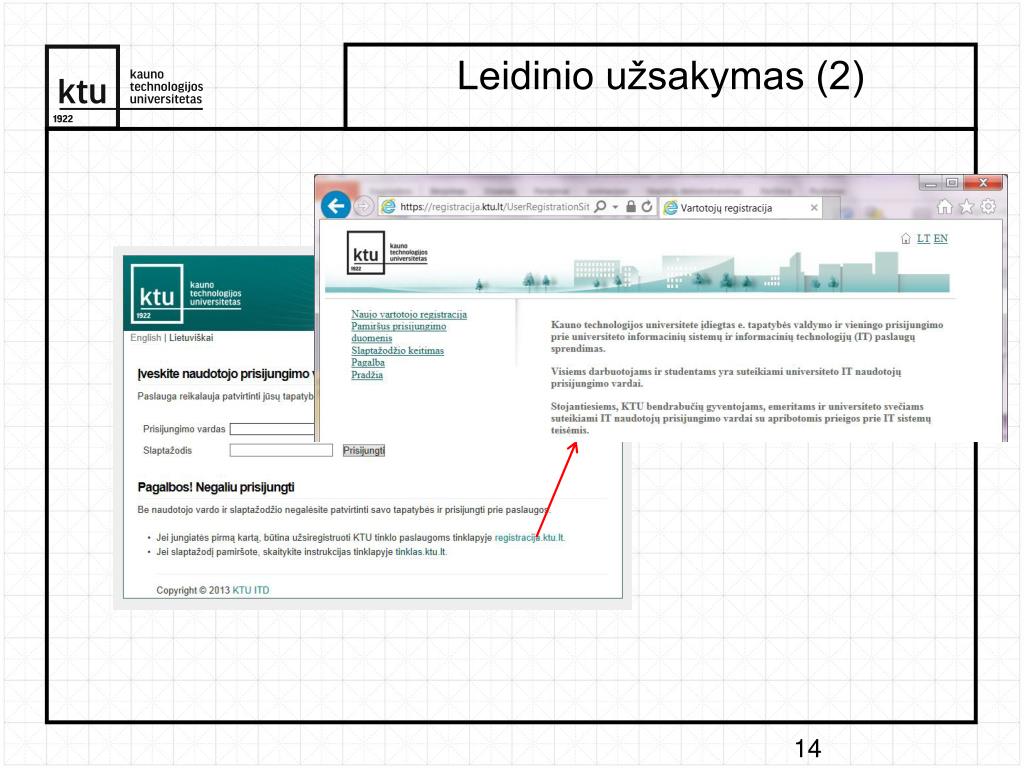This screenshot has height=768, width=1024.
Task: Switch the registration page to EN
Action: [x=940, y=238]
